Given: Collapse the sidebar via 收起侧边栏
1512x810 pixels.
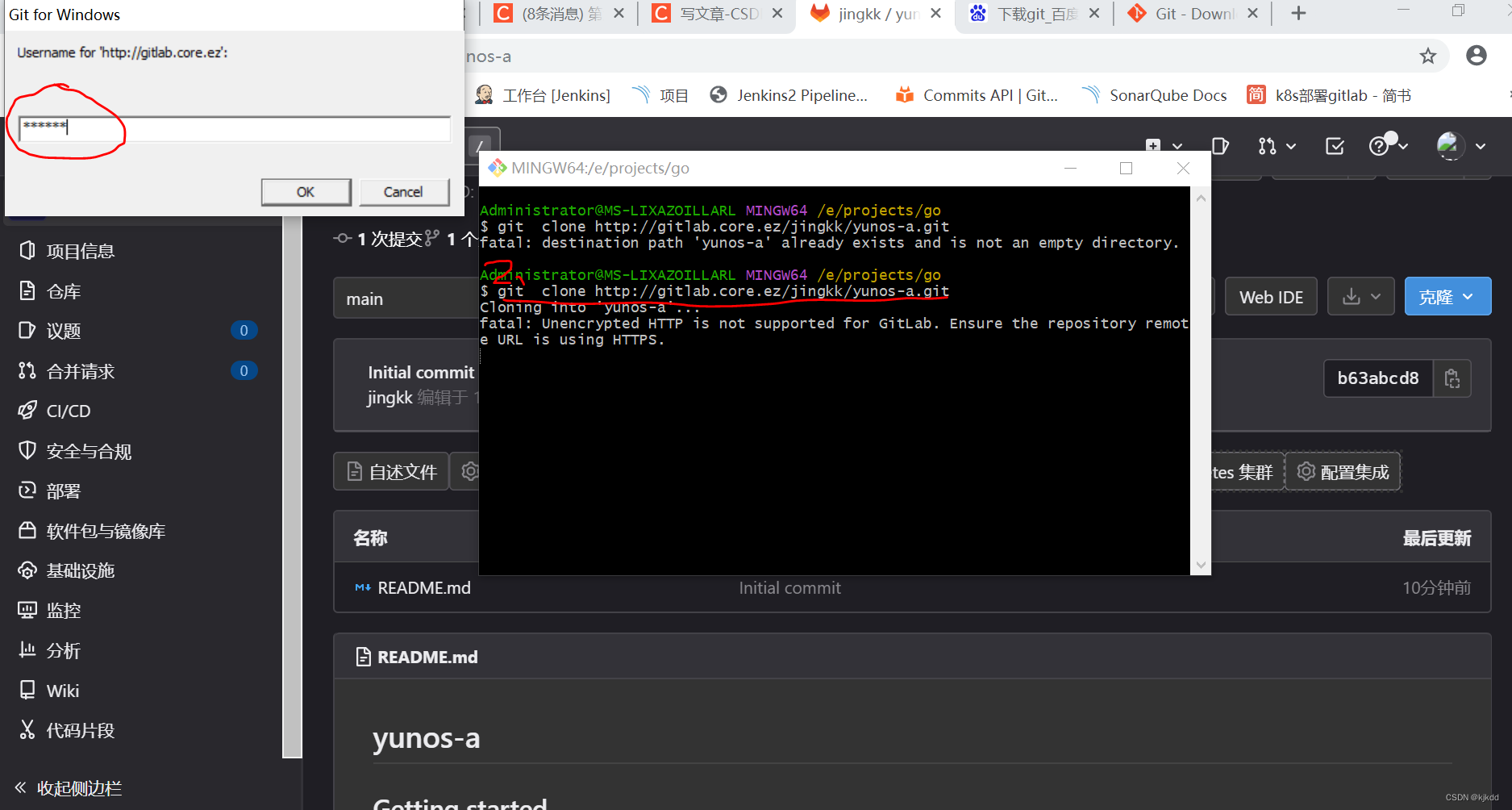Looking at the screenshot, I should pyautogui.click(x=69, y=788).
